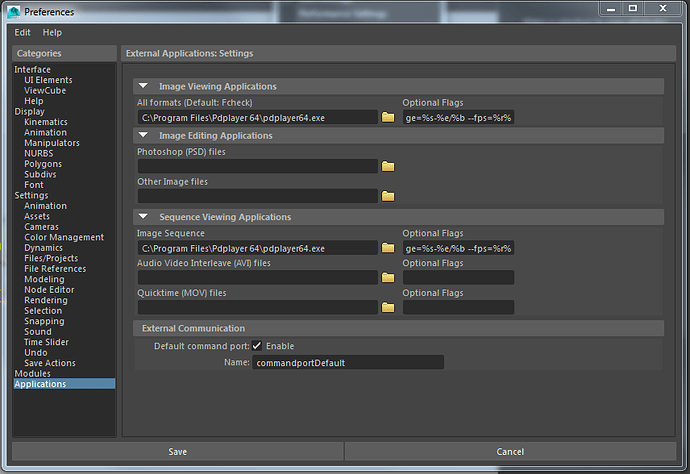This screenshot has height=474, width=690.
Task: Open the Edit menu
Action: pyautogui.click(x=22, y=33)
